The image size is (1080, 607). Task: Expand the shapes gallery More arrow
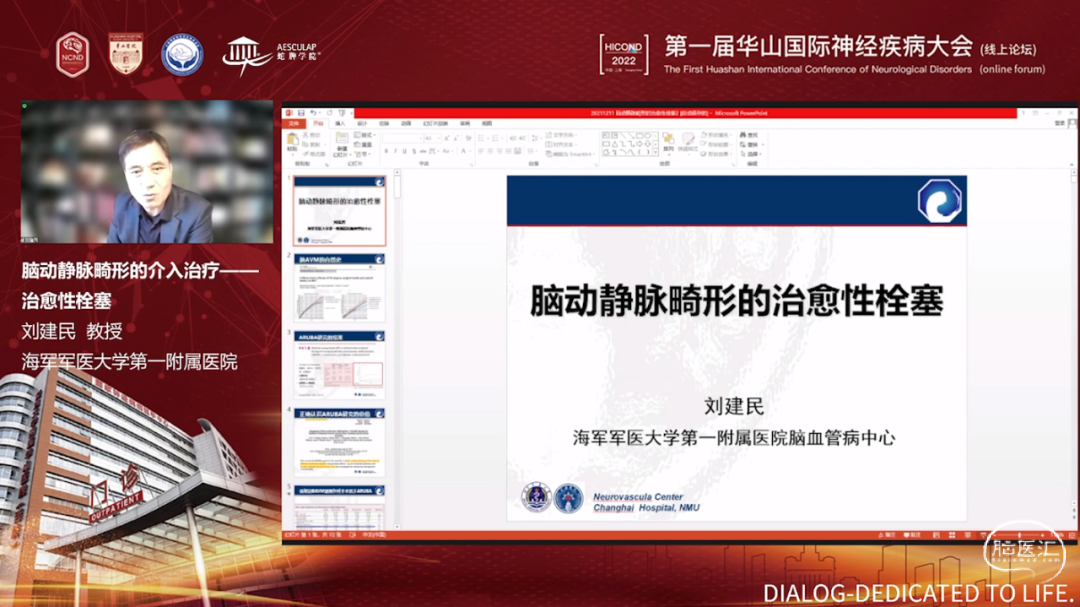point(656,152)
